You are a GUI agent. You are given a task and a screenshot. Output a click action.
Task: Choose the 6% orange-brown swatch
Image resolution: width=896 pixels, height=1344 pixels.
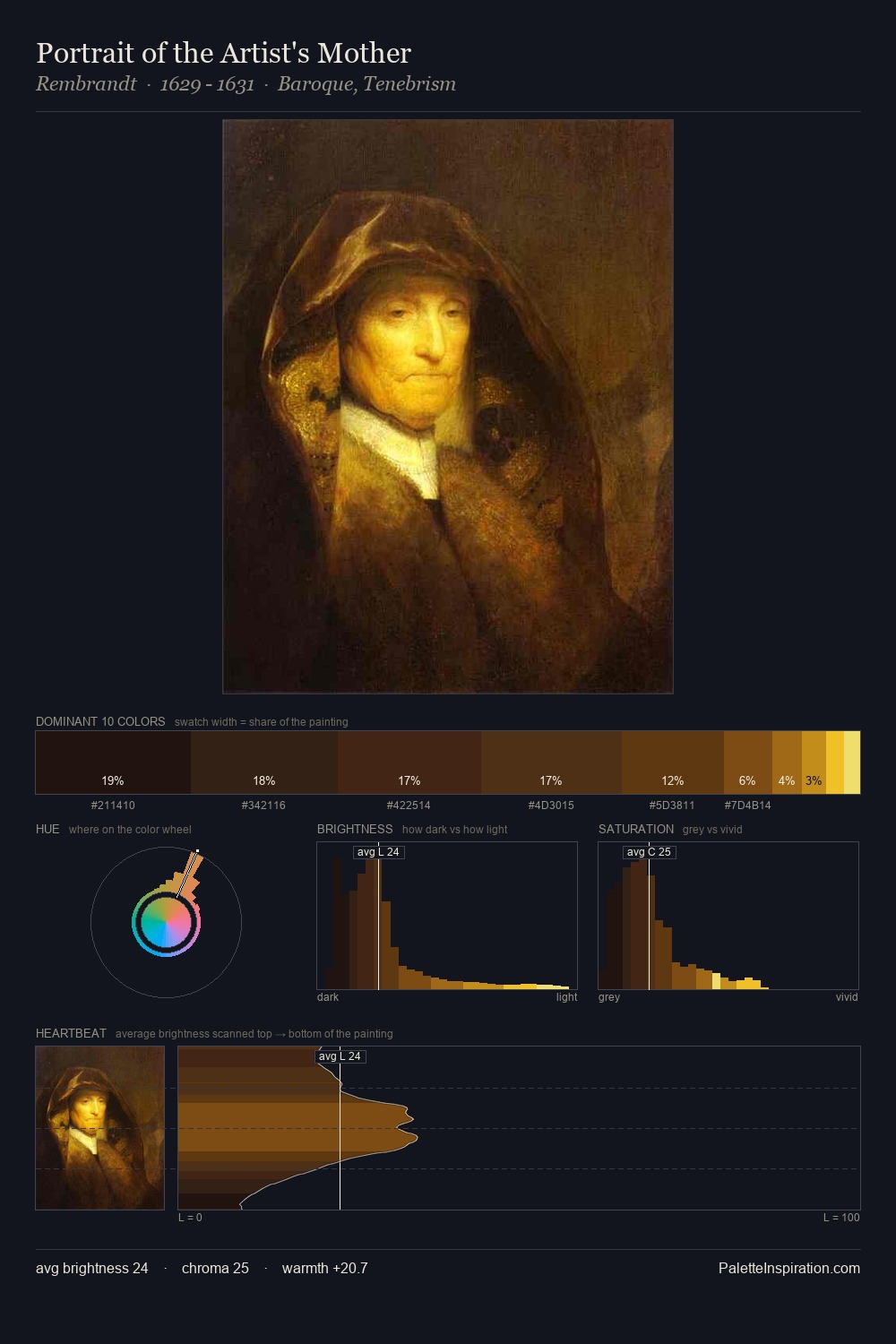coord(748,762)
